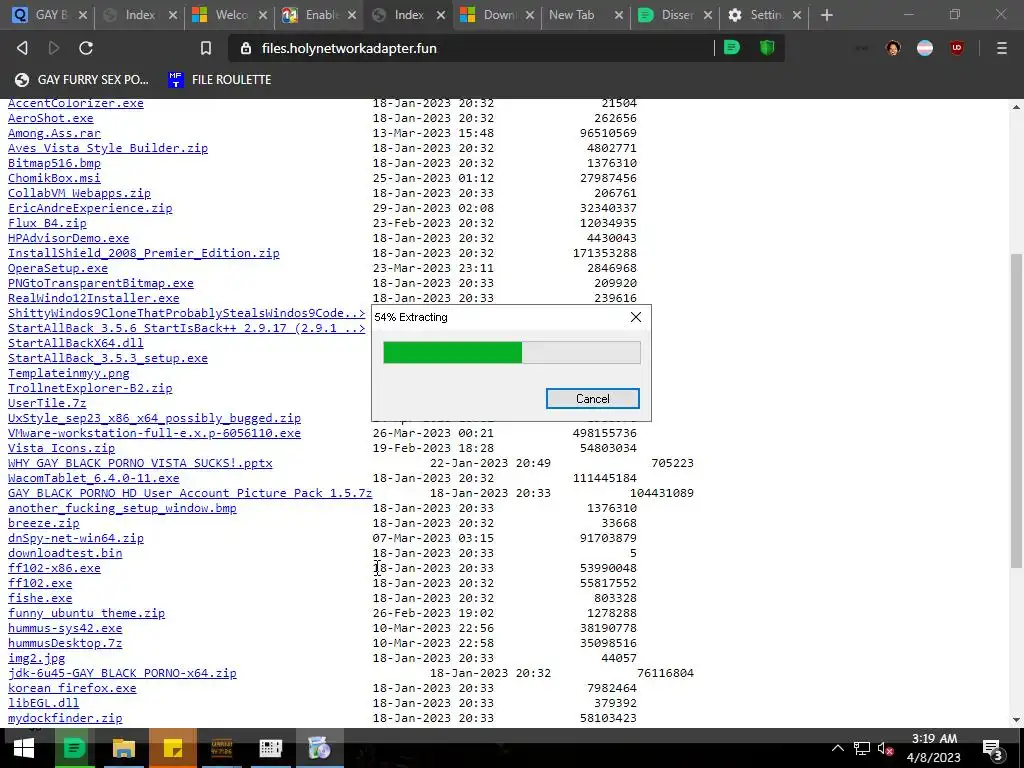Close the Enable tab

(x=351, y=15)
